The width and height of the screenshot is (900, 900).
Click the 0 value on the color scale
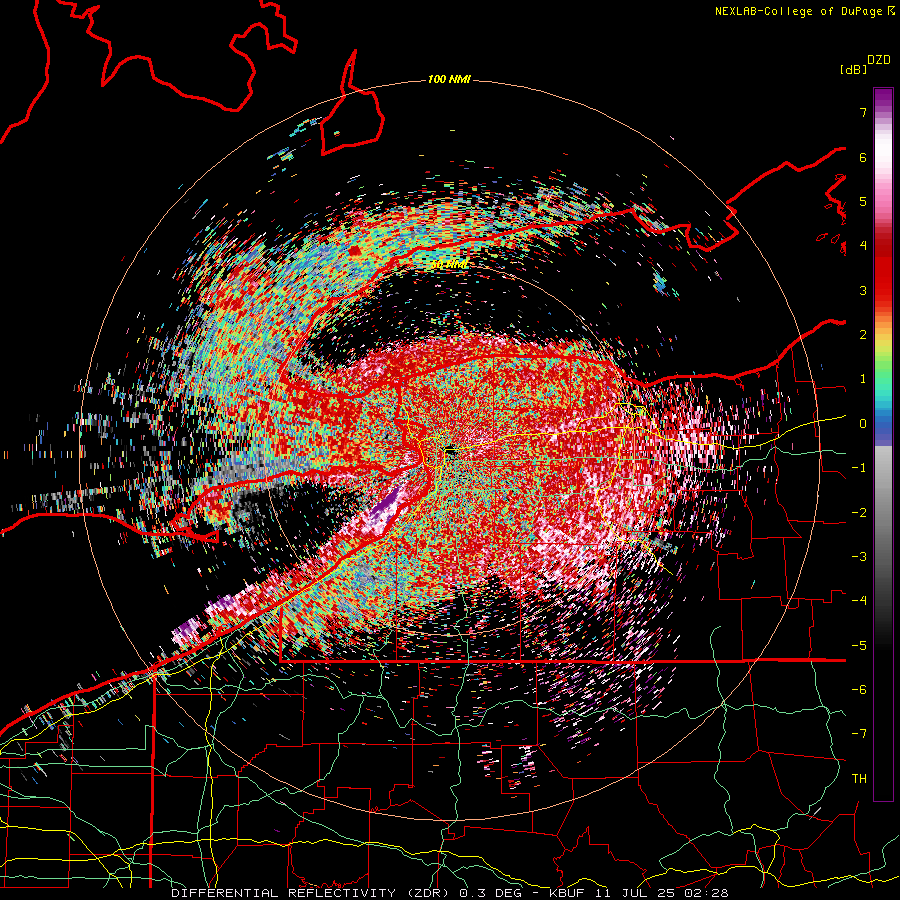point(863,424)
